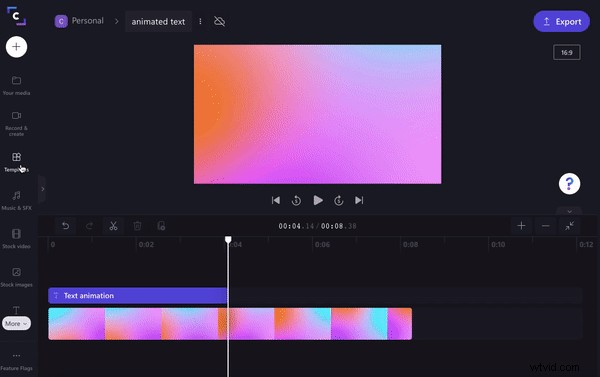Viewport: 600px width, 377px height.
Task: Open the help question mark button
Action: click(x=569, y=184)
